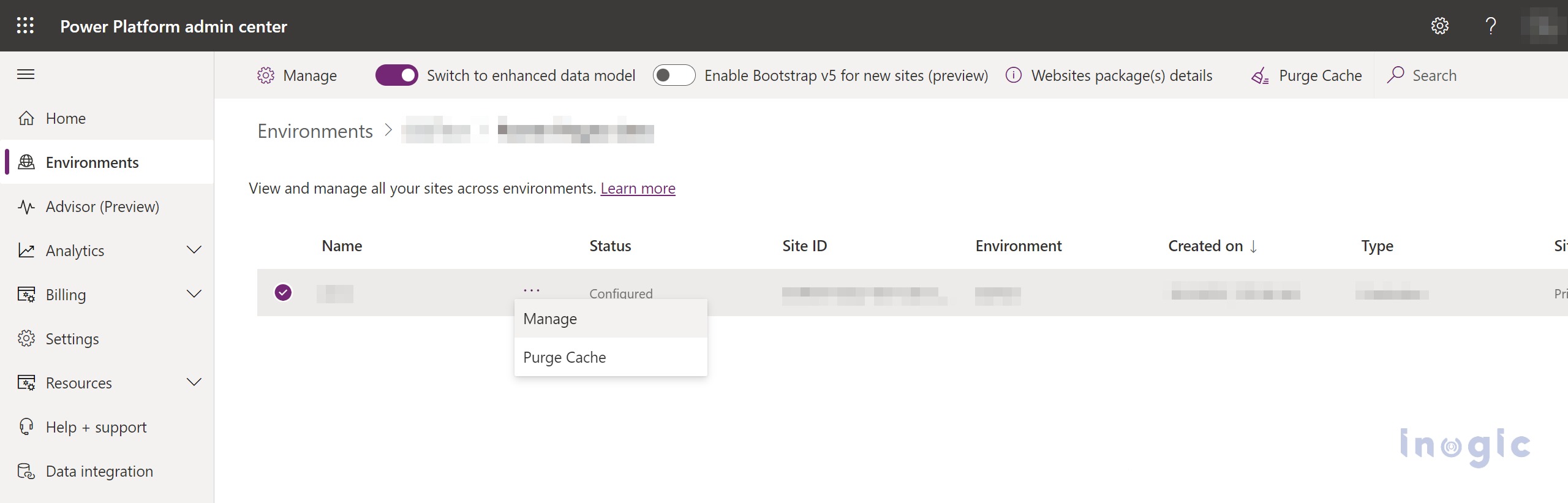Deselect the site row checkmark
Screen dimensions: 1568x503
[x=283, y=293]
